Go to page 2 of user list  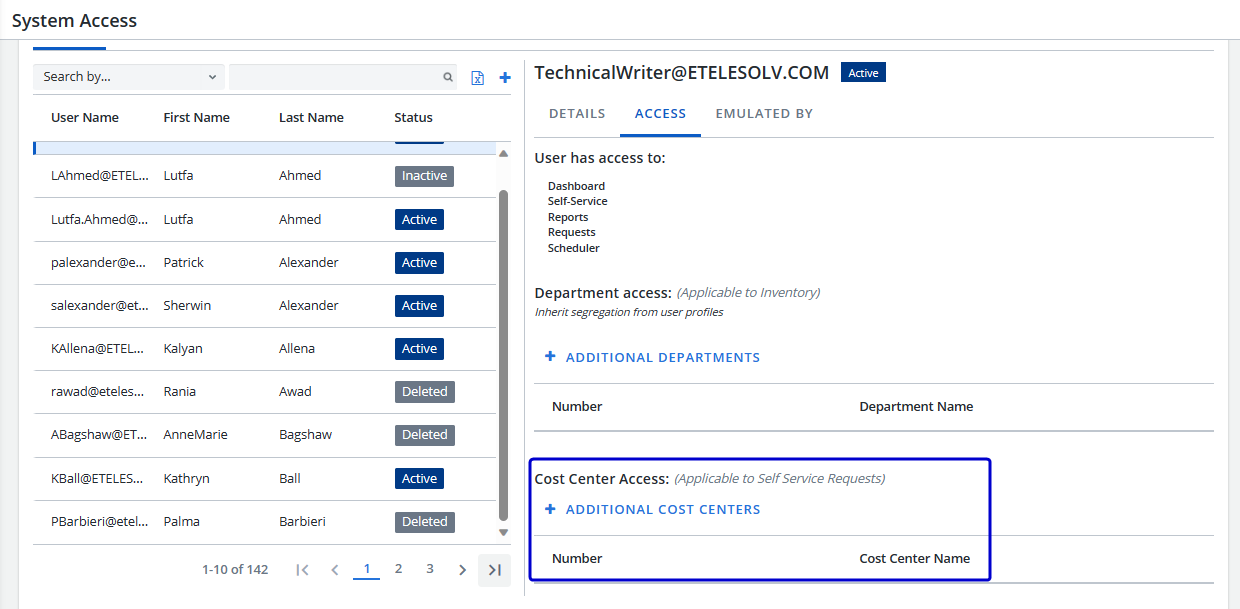click(398, 569)
